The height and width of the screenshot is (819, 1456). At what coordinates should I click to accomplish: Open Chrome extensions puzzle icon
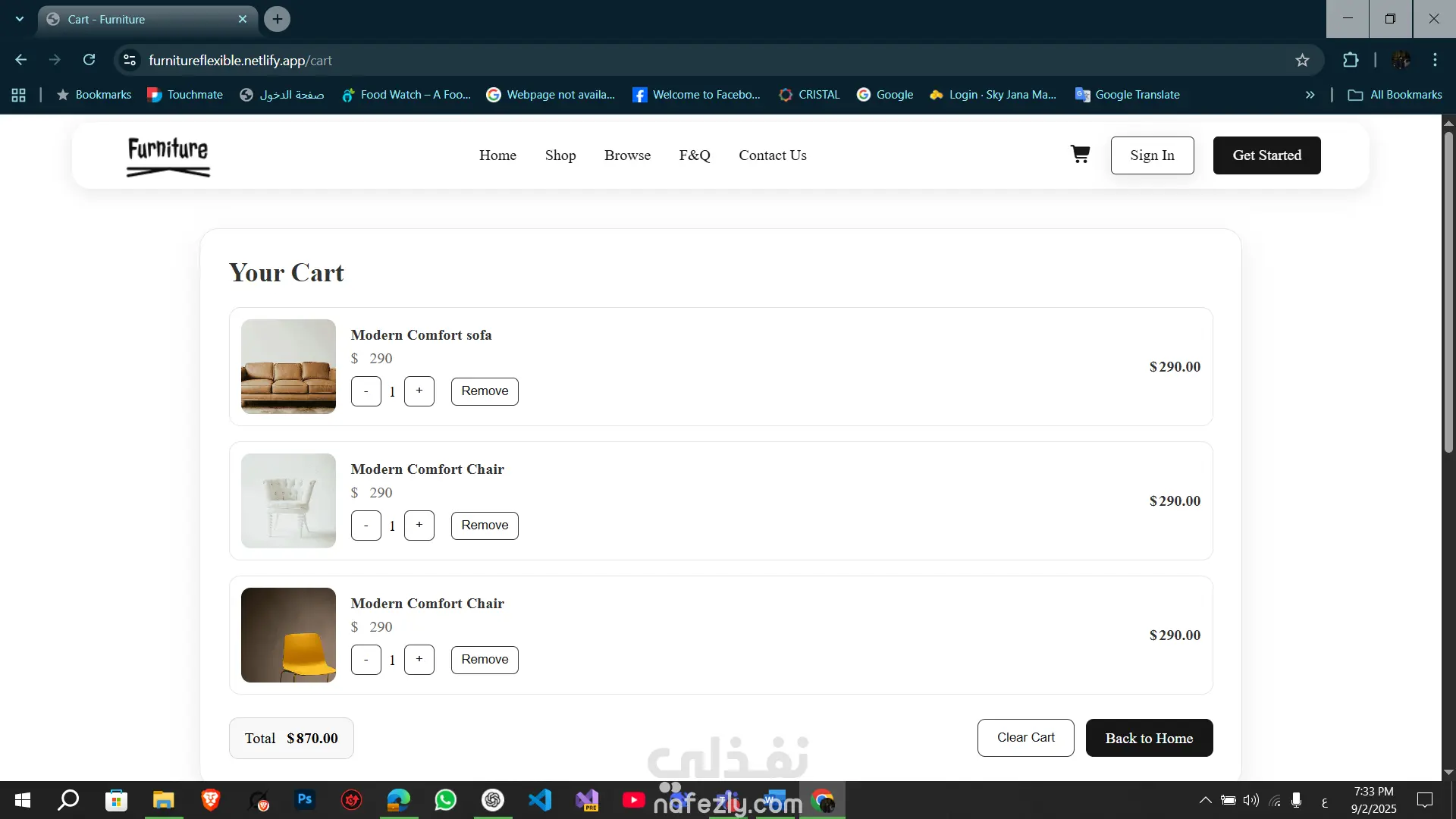coord(1351,61)
